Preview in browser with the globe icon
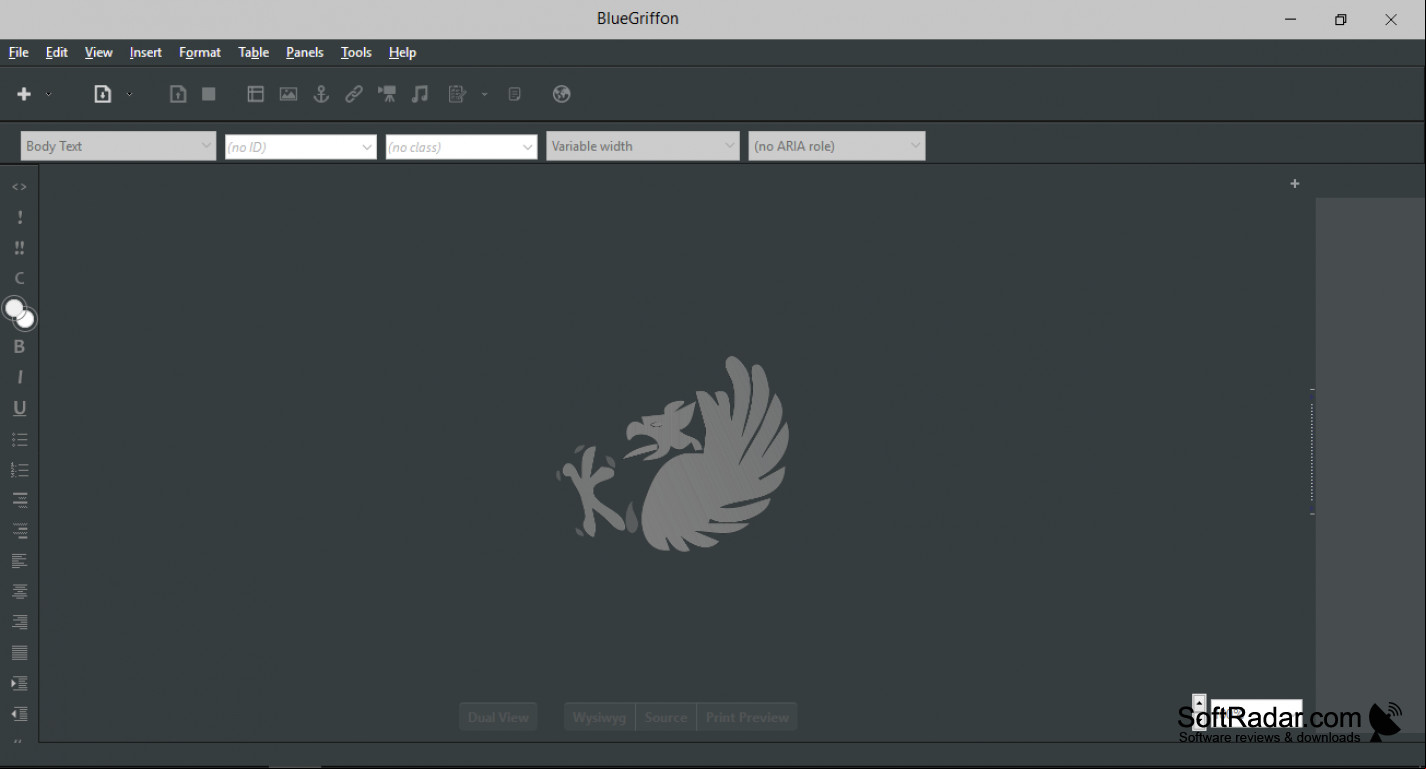The height and width of the screenshot is (769, 1426). pyautogui.click(x=562, y=94)
